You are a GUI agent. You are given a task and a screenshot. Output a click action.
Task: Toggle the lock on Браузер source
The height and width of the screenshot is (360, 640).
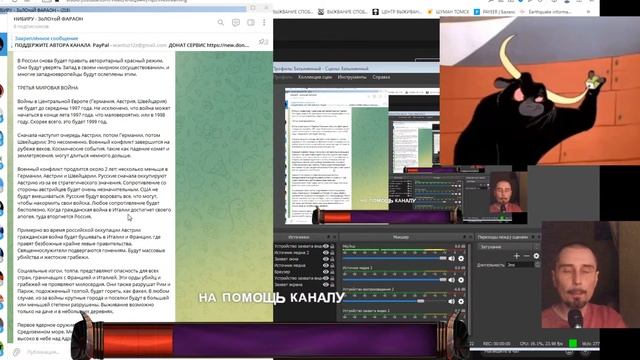pyautogui.click(x=333, y=272)
